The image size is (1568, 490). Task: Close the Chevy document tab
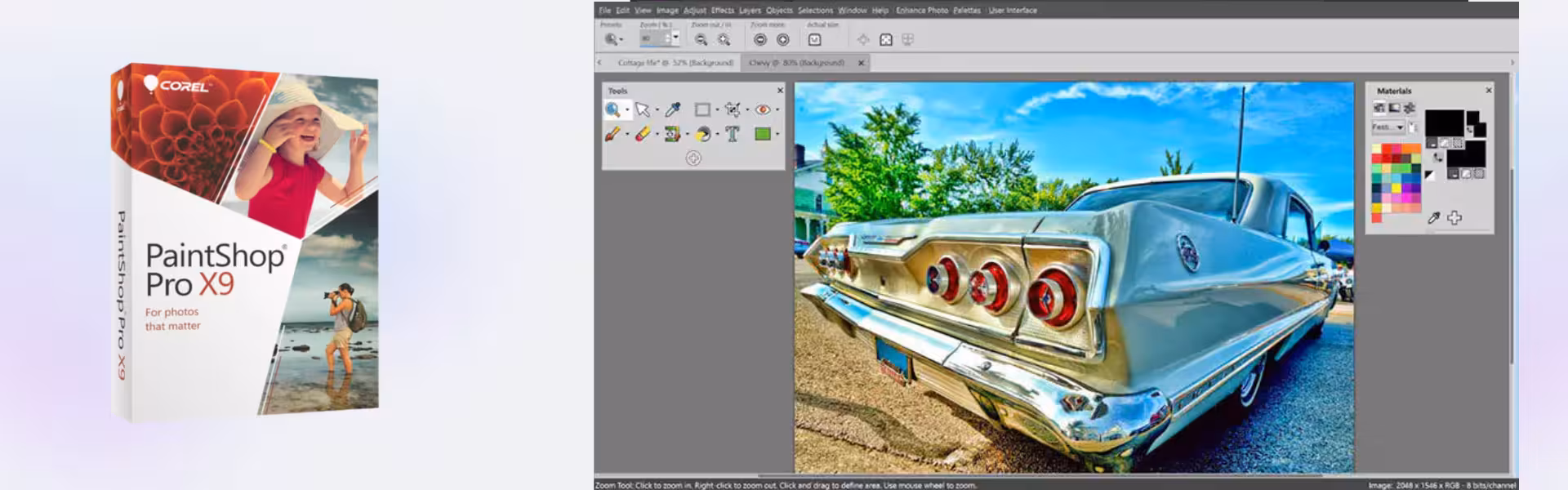coord(861,63)
